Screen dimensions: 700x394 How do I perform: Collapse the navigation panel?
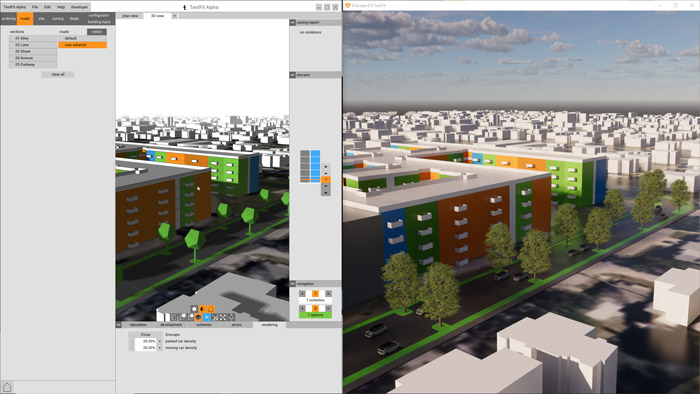coord(292,284)
